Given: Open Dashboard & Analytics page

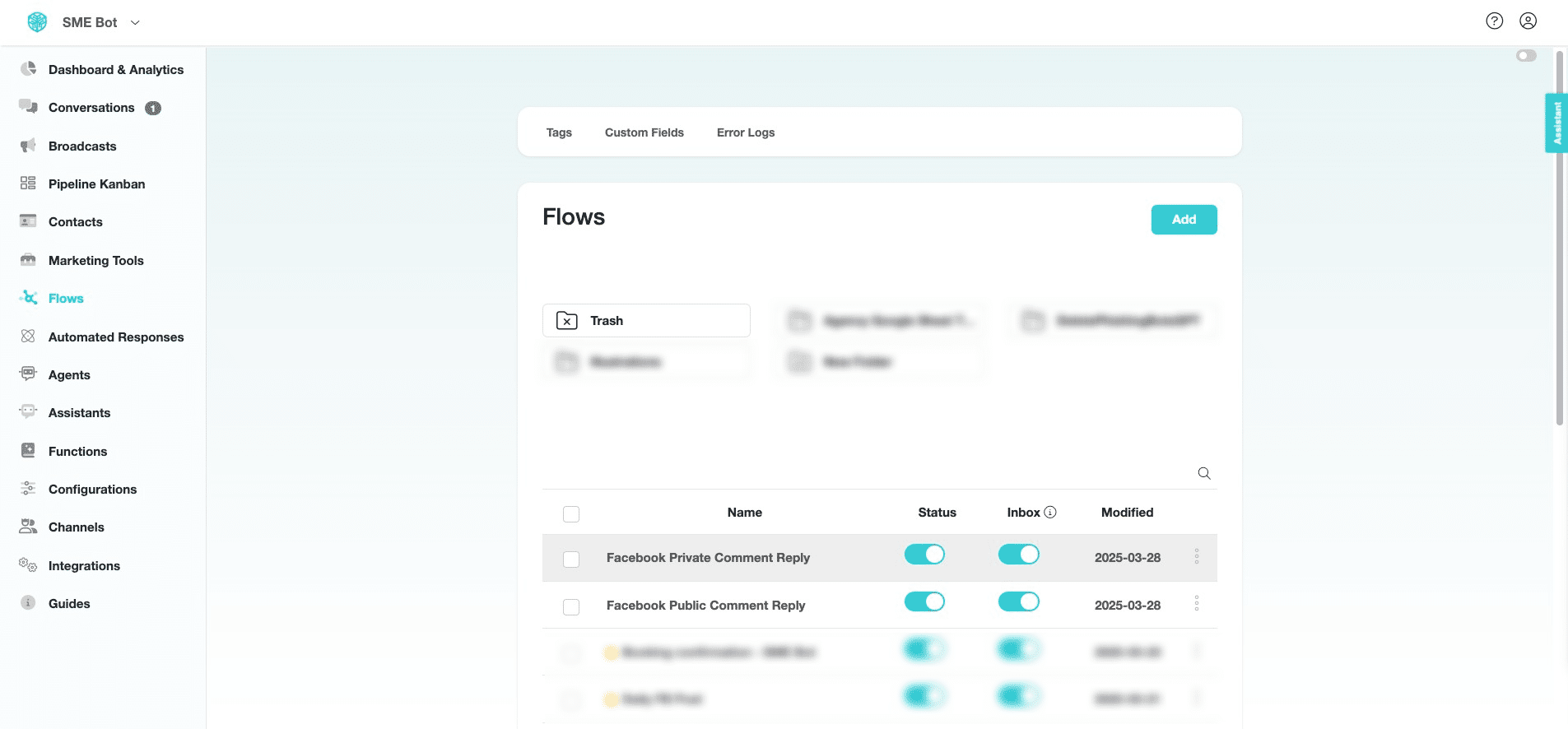Looking at the screenshot, I should coord(116,70).
